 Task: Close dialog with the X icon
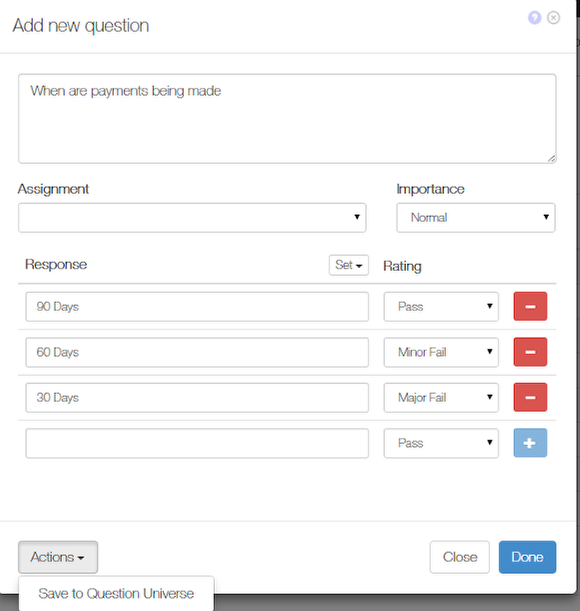click(553, 18)
